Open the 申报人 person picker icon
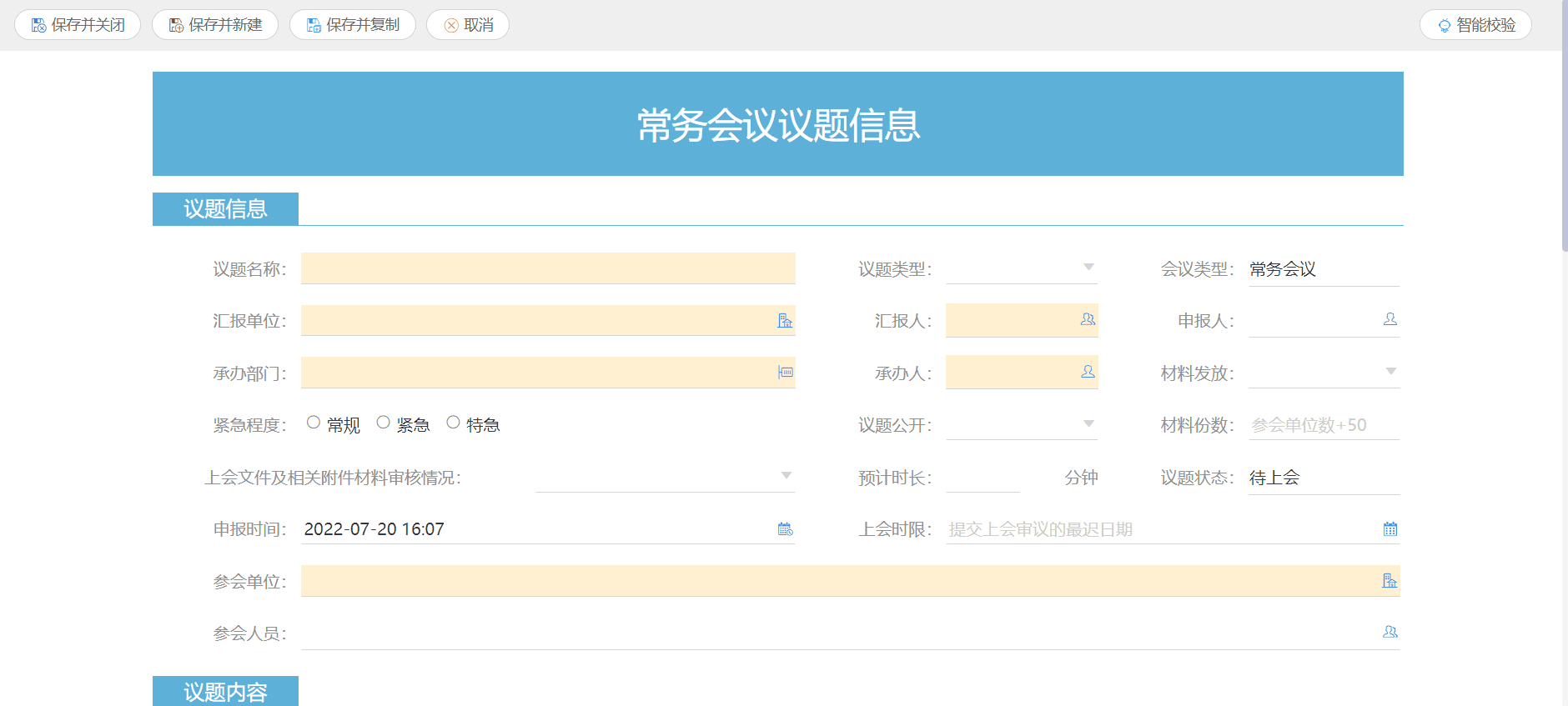The width and height of the screenshot is (1568, 706). [x=1390, y=319]
